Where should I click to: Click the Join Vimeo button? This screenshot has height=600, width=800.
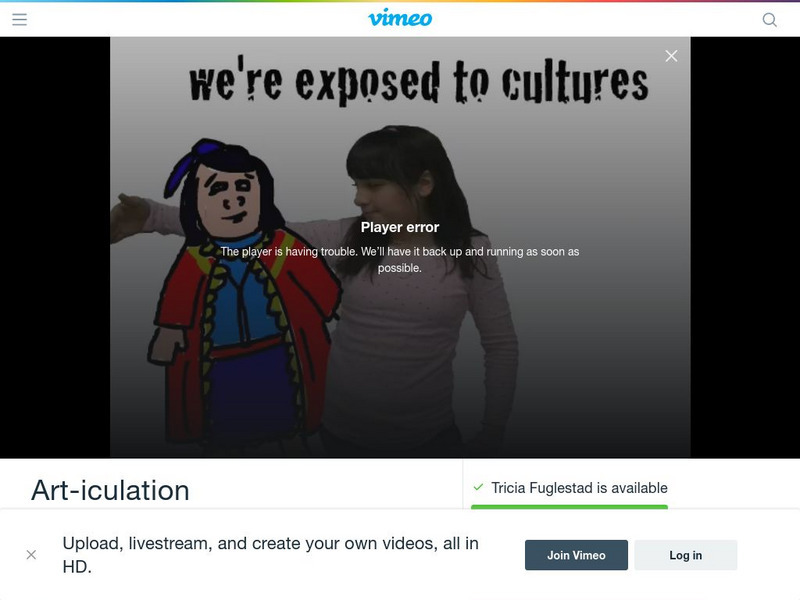(576, 555)
